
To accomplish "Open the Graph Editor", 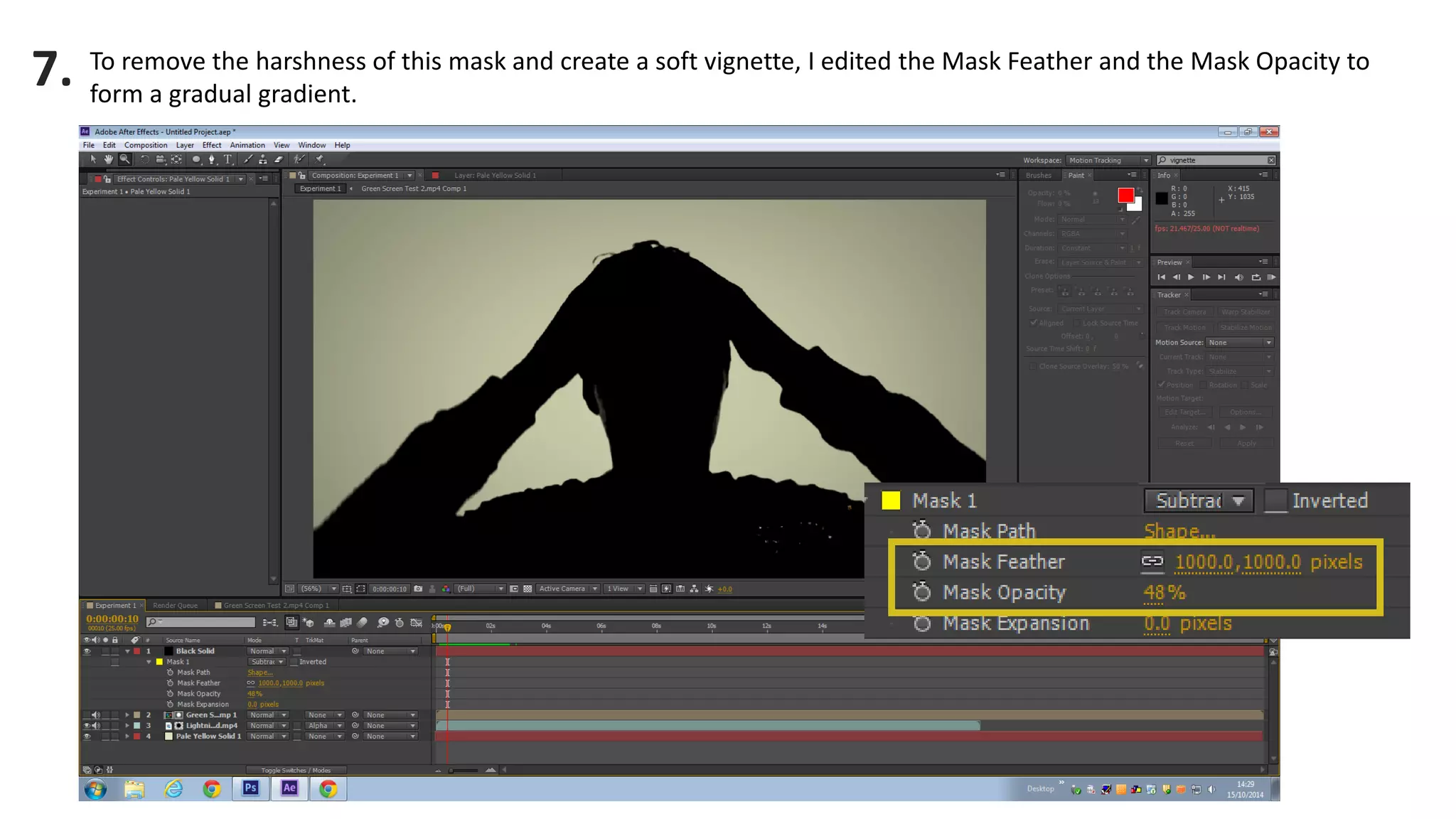I will (x=417, y=623).
